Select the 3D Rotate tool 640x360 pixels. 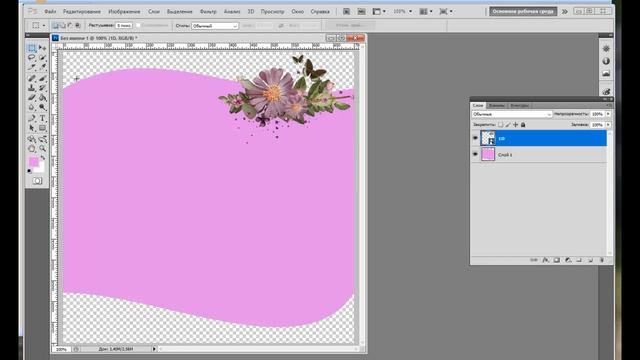[32, 139]
